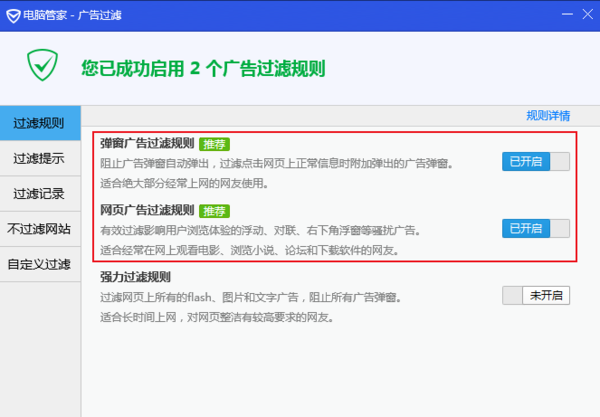Image resolution: width=600 pixels, height=417 pixels.
Task: Click the 您已成功启用 2 个广告过滤规则 heading
Action: click(203, 69)
